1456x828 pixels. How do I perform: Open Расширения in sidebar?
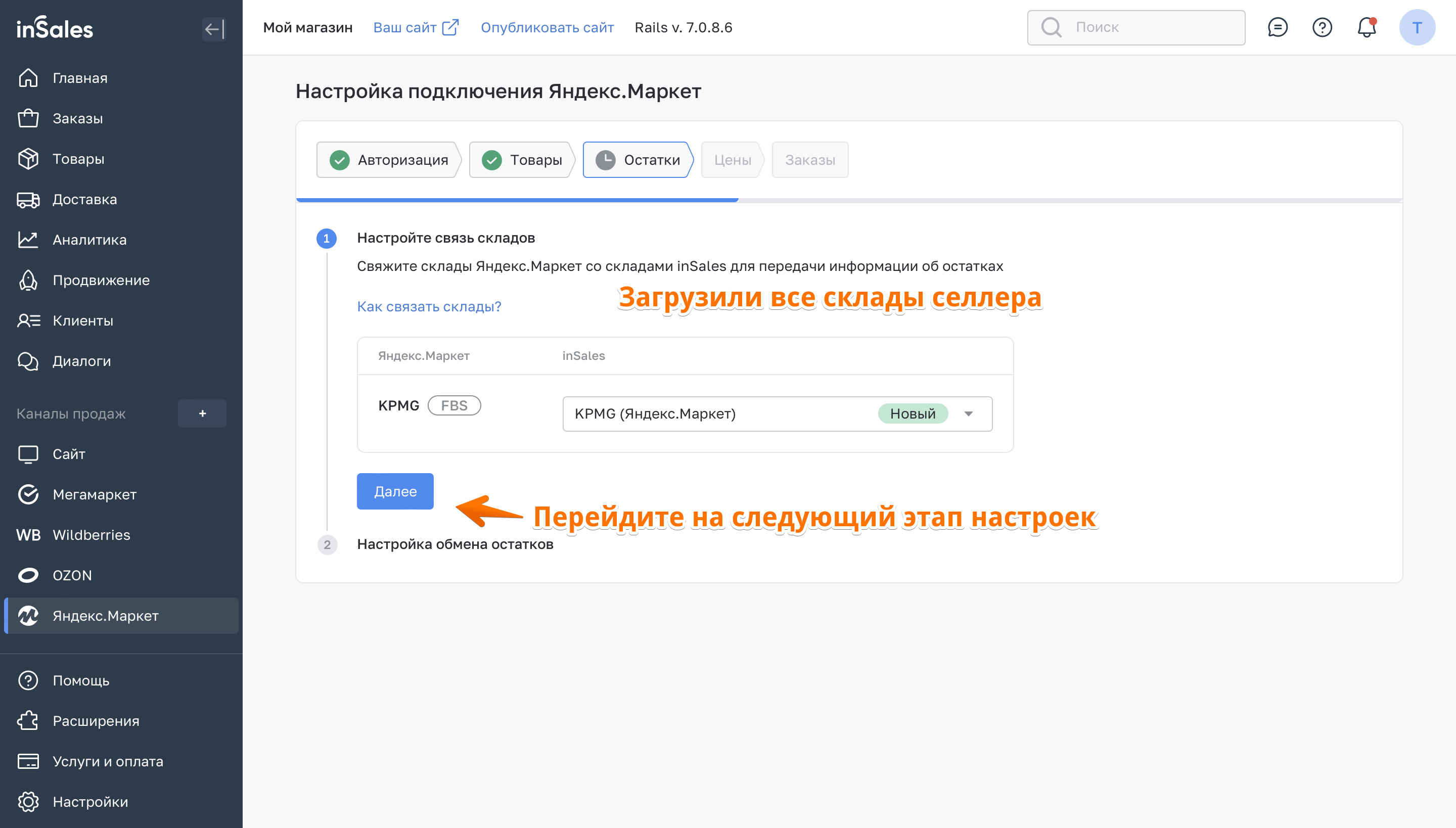(x=96, y=720)
